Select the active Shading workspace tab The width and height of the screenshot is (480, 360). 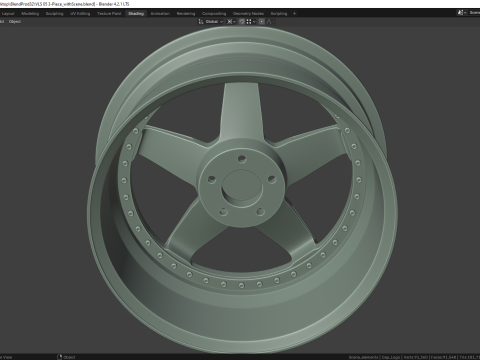pyautogui.click(x=136, y=14)
